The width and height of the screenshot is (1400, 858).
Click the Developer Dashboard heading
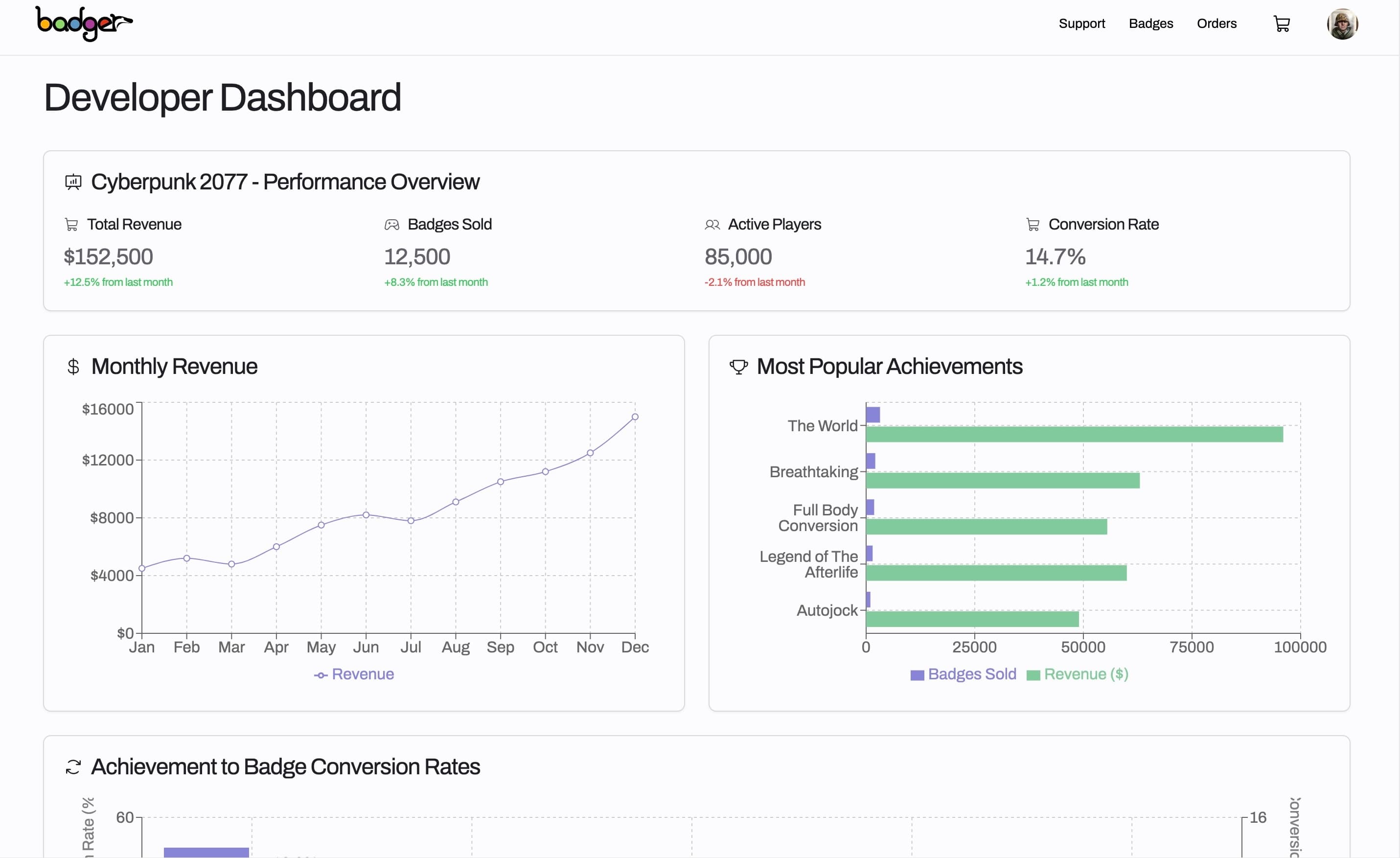(x=222, y=98)
